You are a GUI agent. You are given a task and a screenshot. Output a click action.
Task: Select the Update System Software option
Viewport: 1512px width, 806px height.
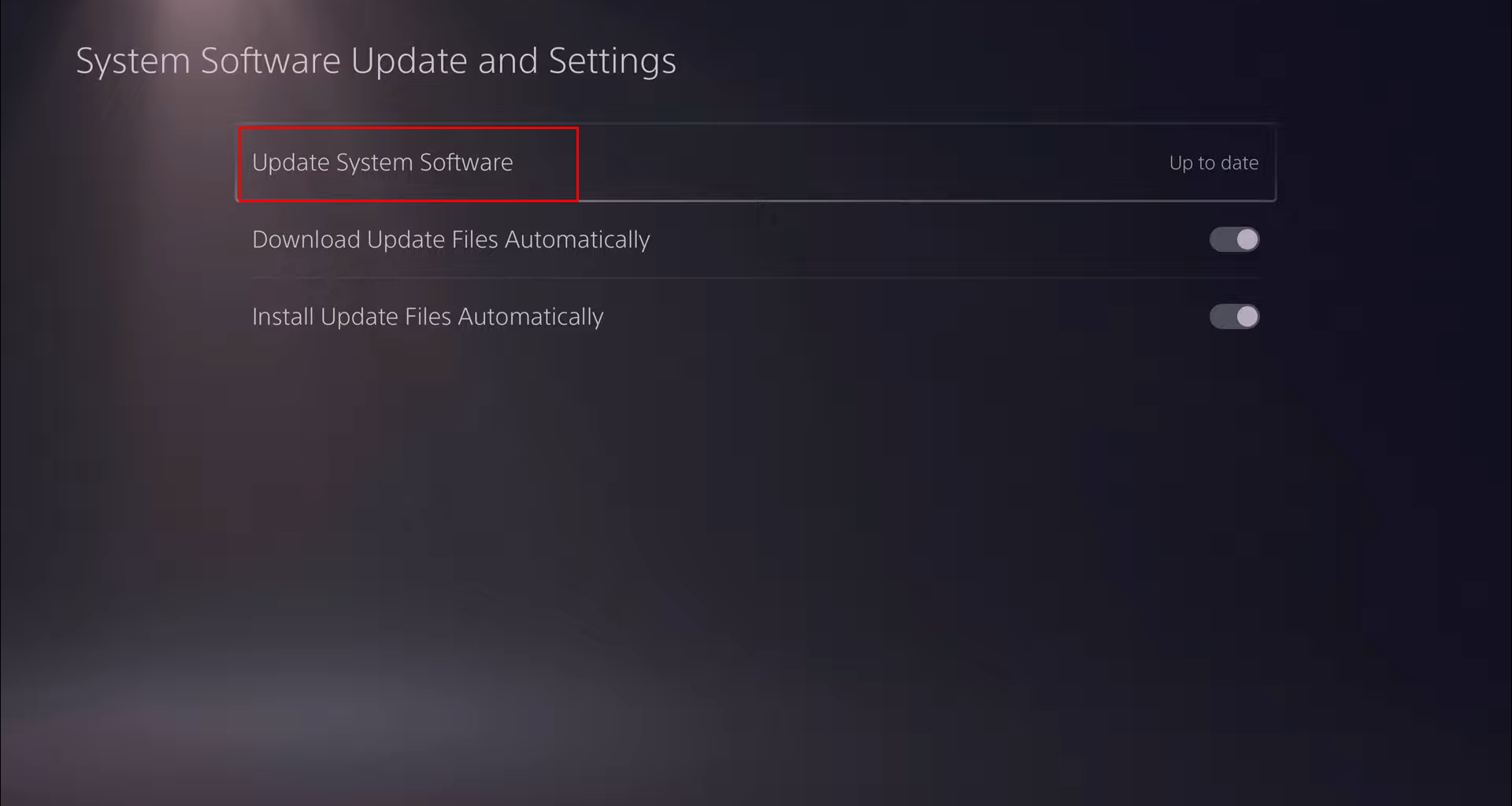pos(756,162)
